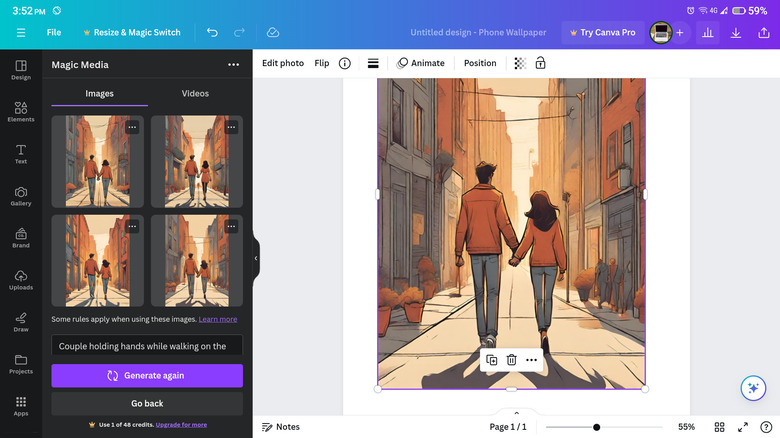
Task: Open the 55% zoom level menu
Action: coord(686,427)
